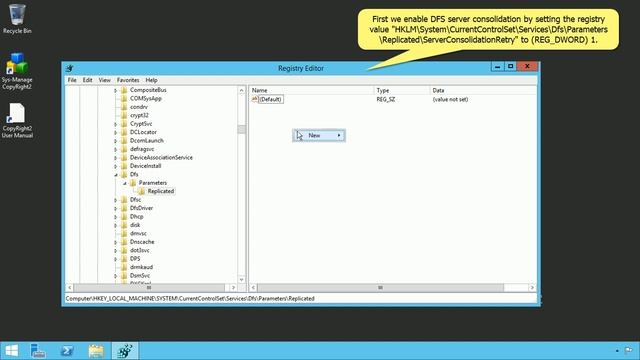Collapse the Dfs key

click(x=116, y=175)
